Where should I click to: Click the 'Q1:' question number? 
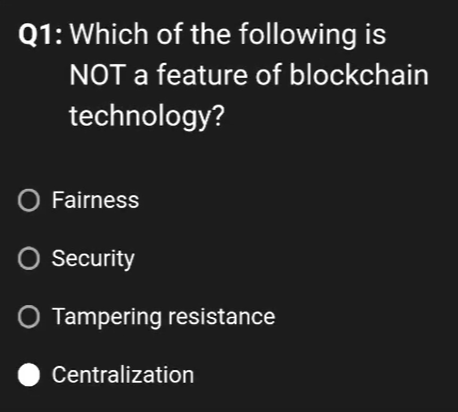pyautogui.click(x=40, y=34)
